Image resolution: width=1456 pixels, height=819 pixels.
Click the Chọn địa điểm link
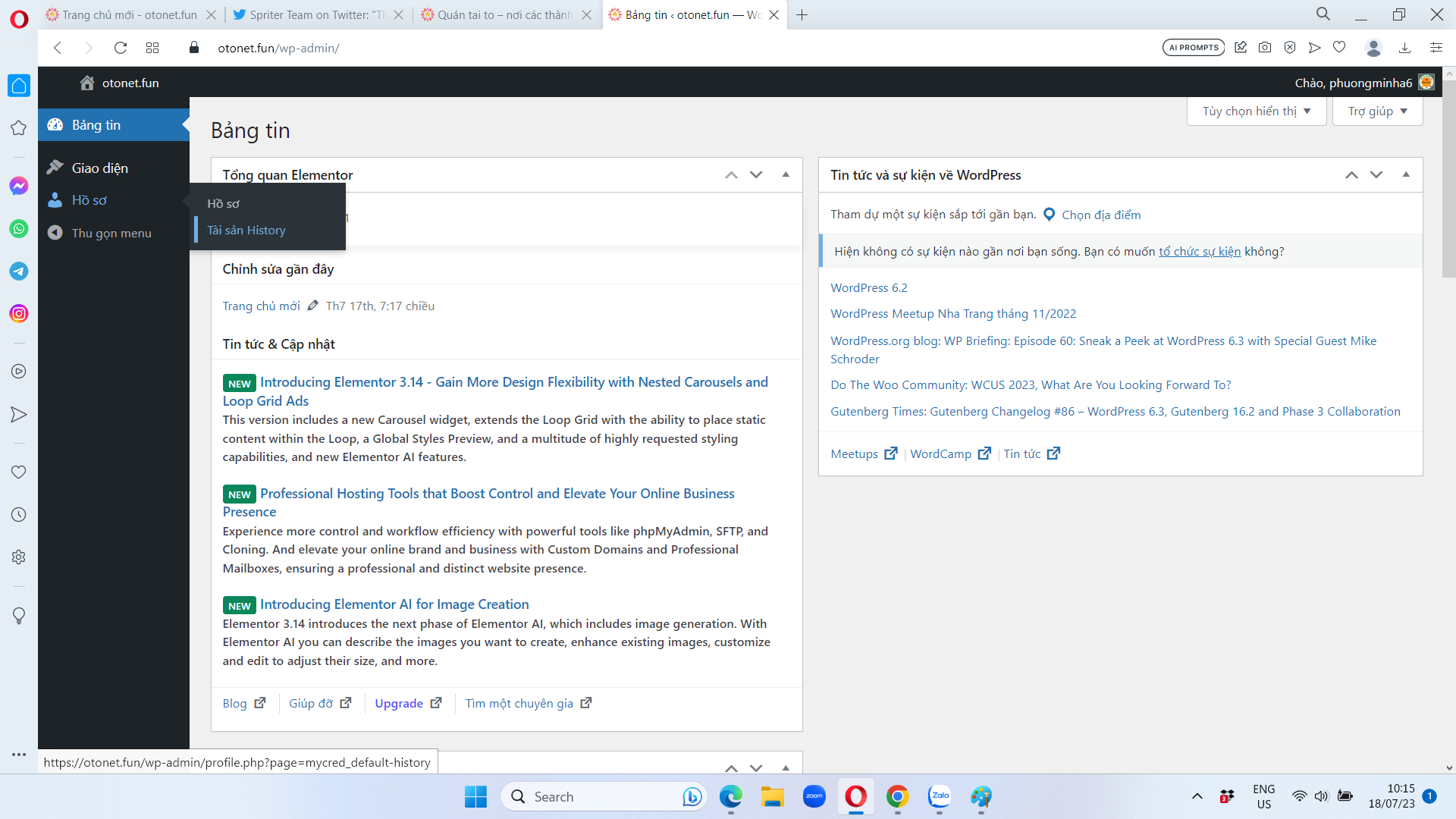[x=1100, y=215]
